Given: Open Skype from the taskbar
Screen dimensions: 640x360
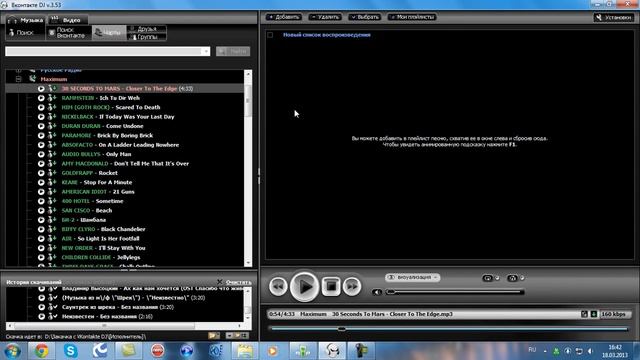Looking at the screenshot, I should coord(70,351).
